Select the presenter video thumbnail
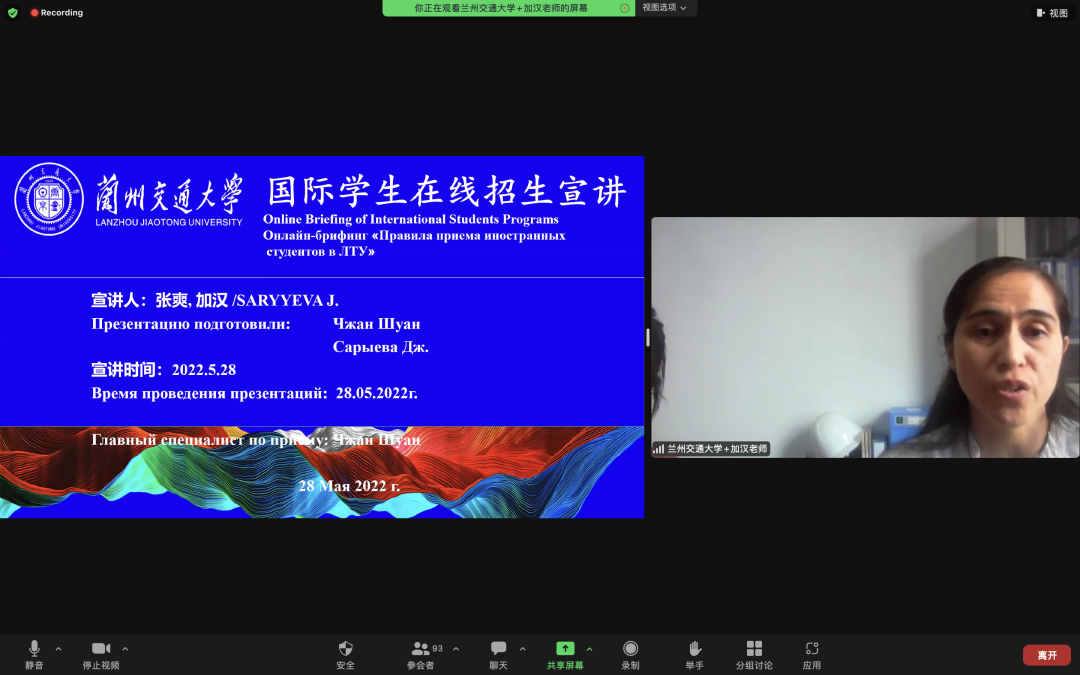1080x675 pixels. (x=865, y=338)
